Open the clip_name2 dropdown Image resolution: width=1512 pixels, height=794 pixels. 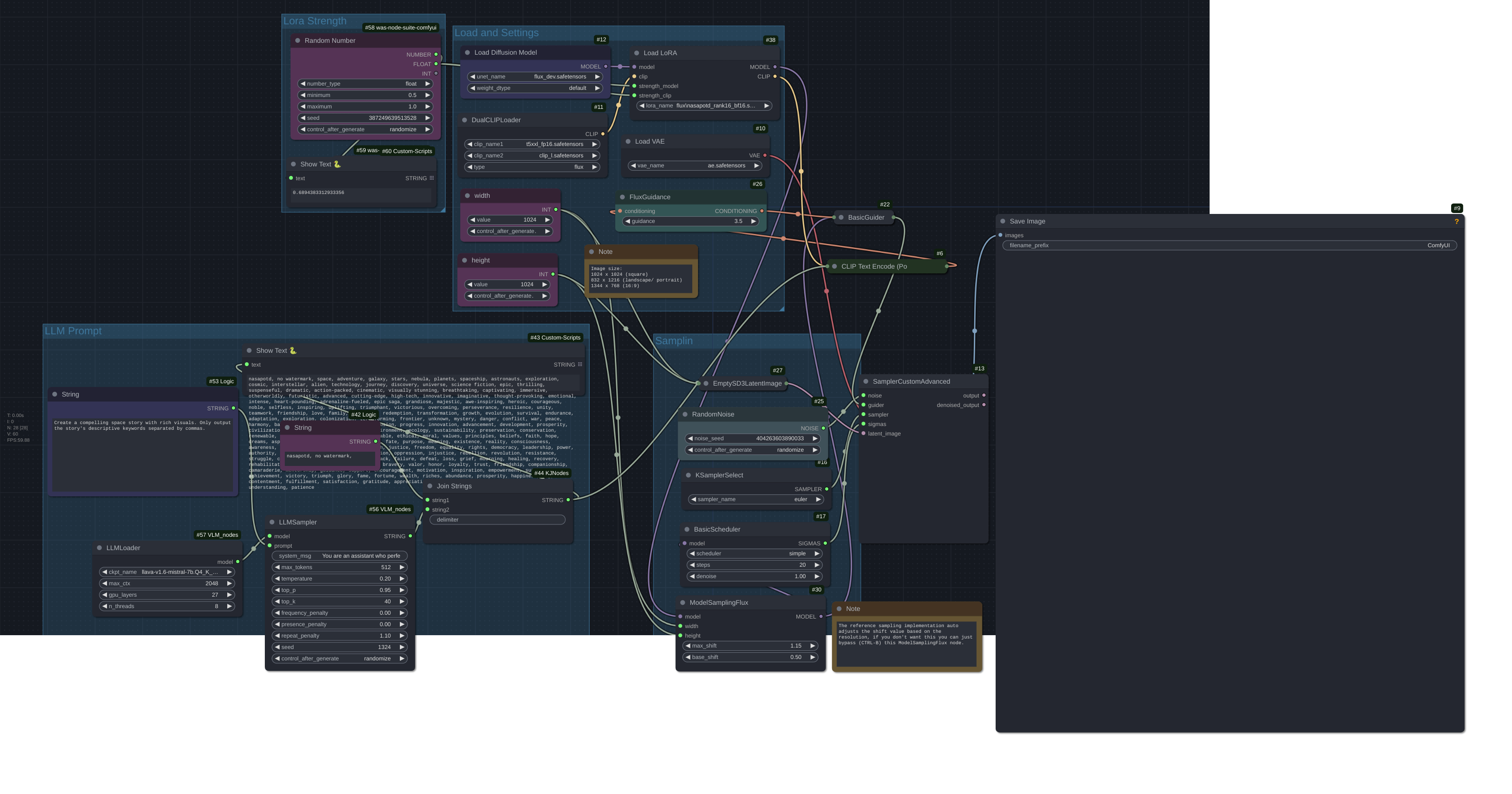point(532,155)
